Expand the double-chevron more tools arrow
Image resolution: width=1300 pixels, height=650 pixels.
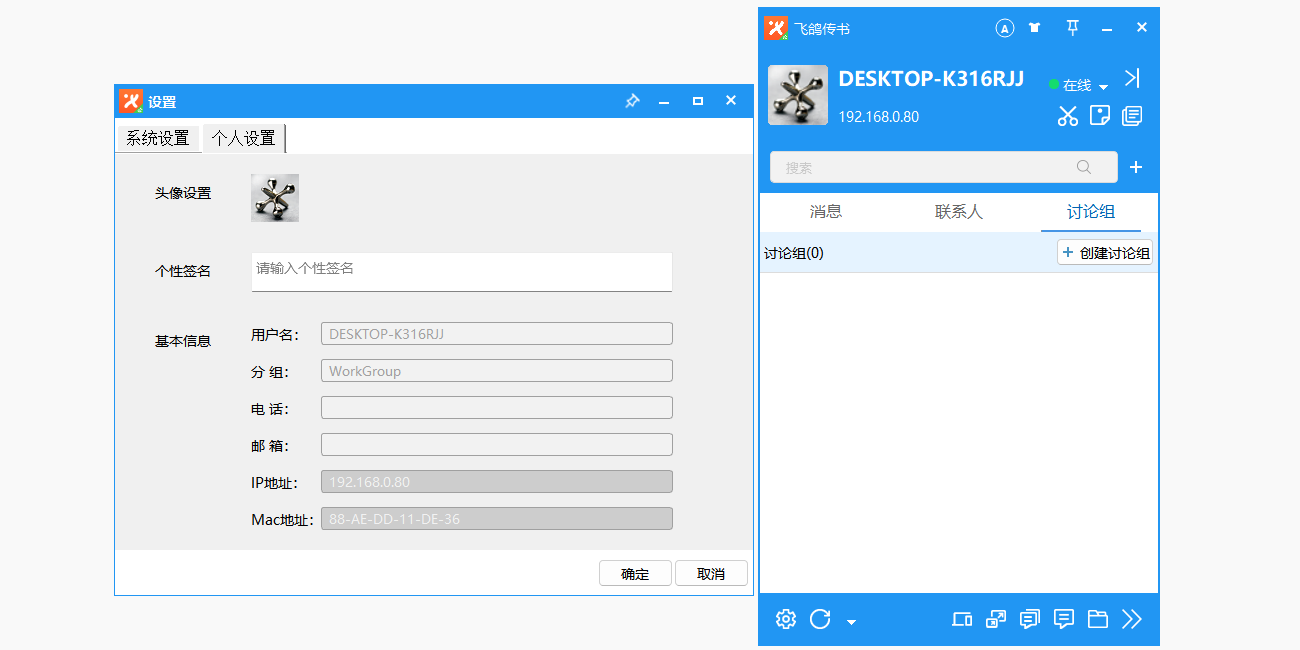1132,619
